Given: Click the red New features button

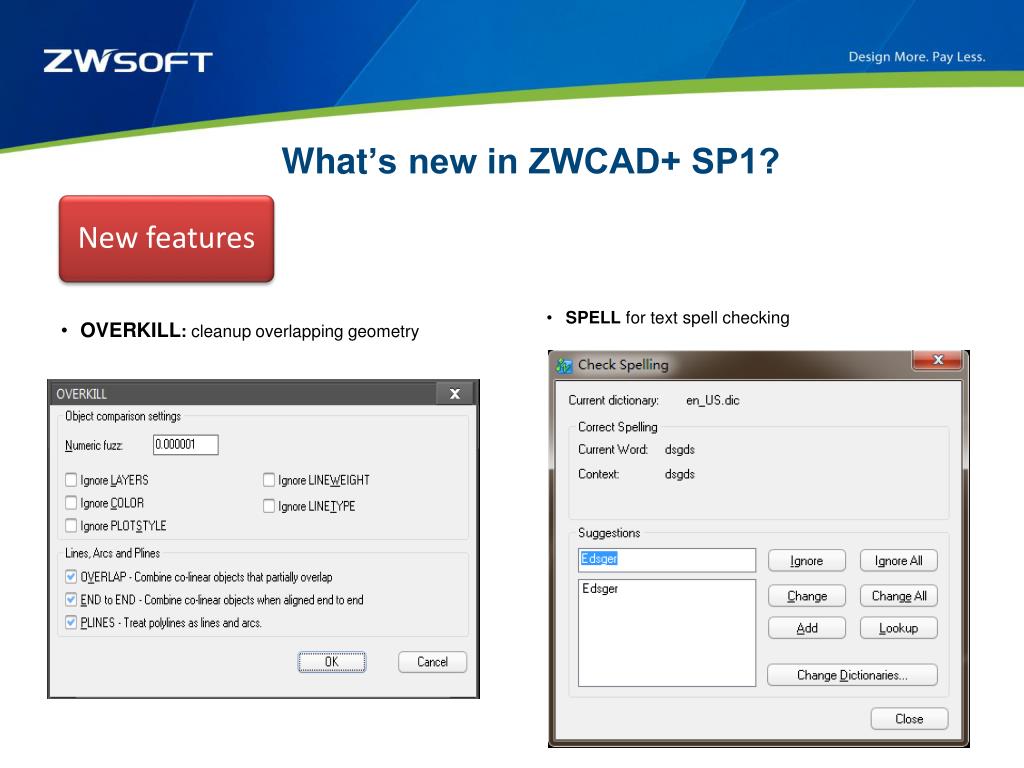Looking at the screenshot, I should pyautogui.click(x=167, y=238).
